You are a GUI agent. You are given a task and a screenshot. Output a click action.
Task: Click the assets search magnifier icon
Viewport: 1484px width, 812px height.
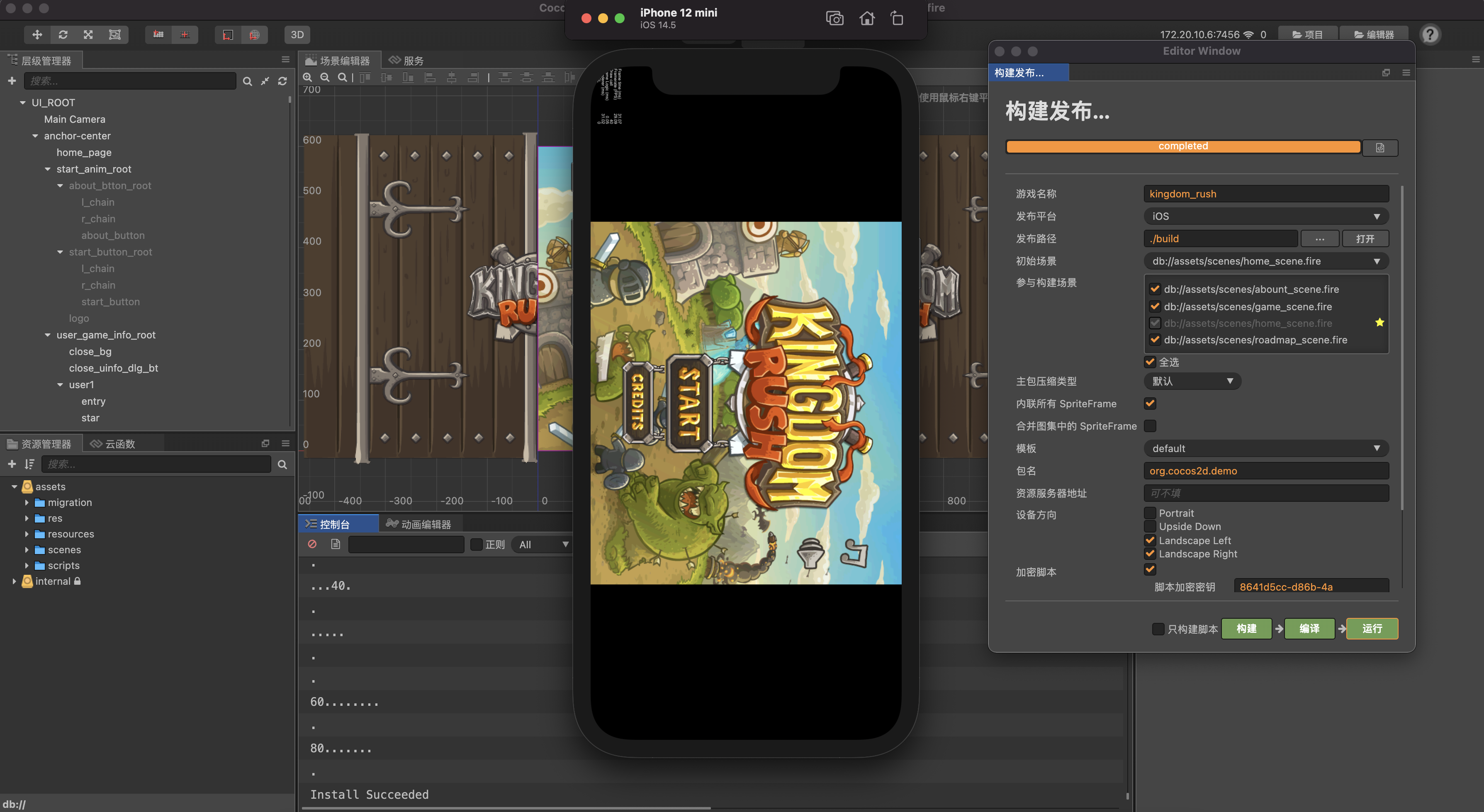click(282, 464)
